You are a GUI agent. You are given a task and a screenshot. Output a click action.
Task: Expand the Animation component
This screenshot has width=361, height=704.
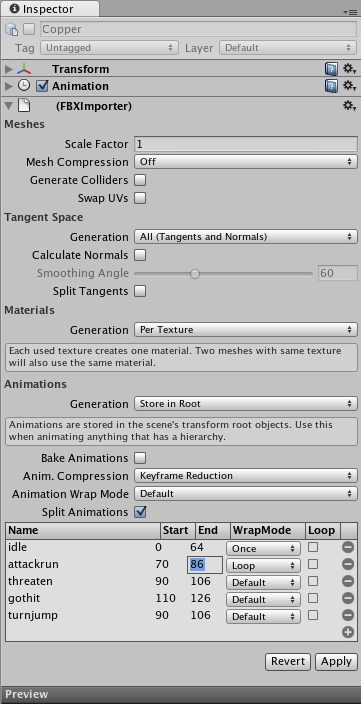click(x=9, y=86)
